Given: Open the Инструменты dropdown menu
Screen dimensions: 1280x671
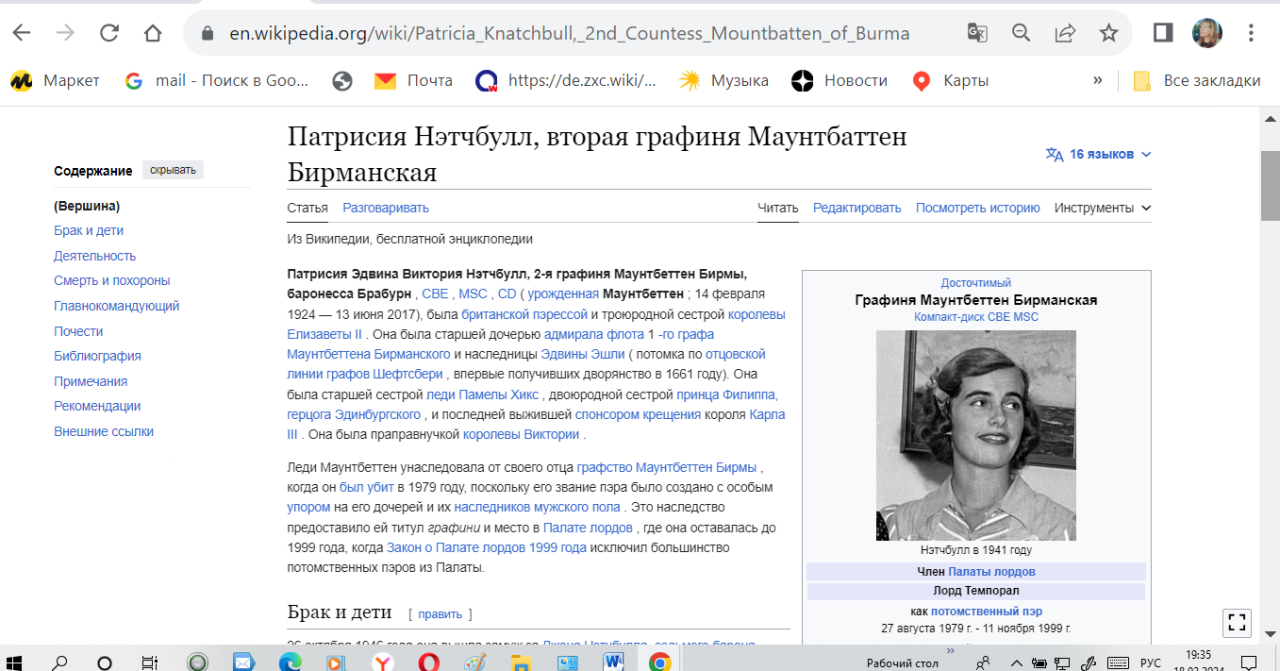Looking at the screenshot, I should point(1102,208).
